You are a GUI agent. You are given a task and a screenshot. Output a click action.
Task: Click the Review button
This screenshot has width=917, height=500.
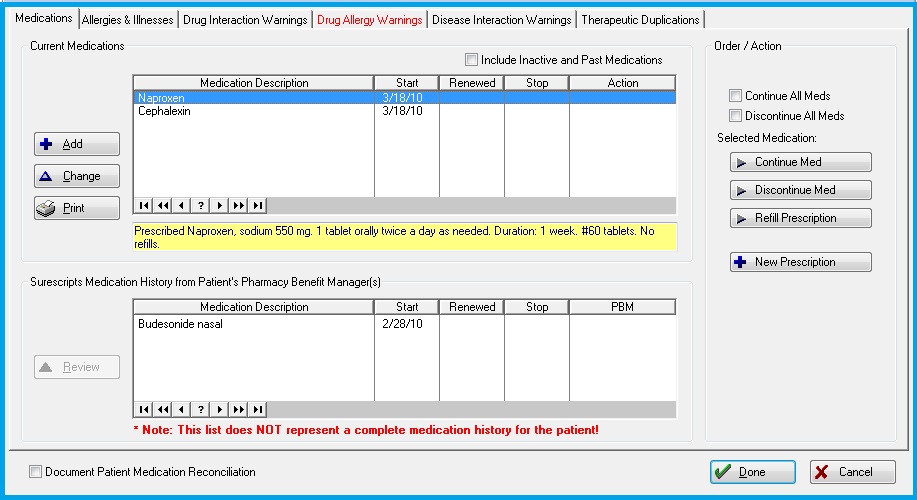tap(77, 367)
